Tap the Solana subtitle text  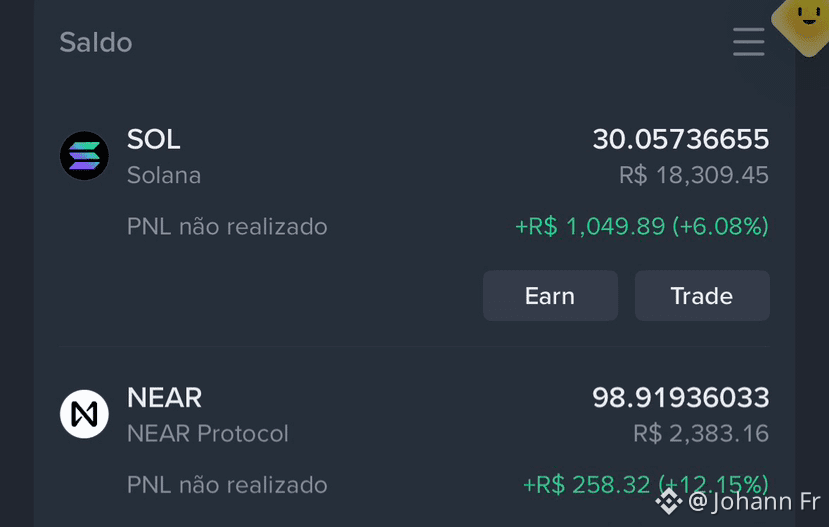pos(164,175)
